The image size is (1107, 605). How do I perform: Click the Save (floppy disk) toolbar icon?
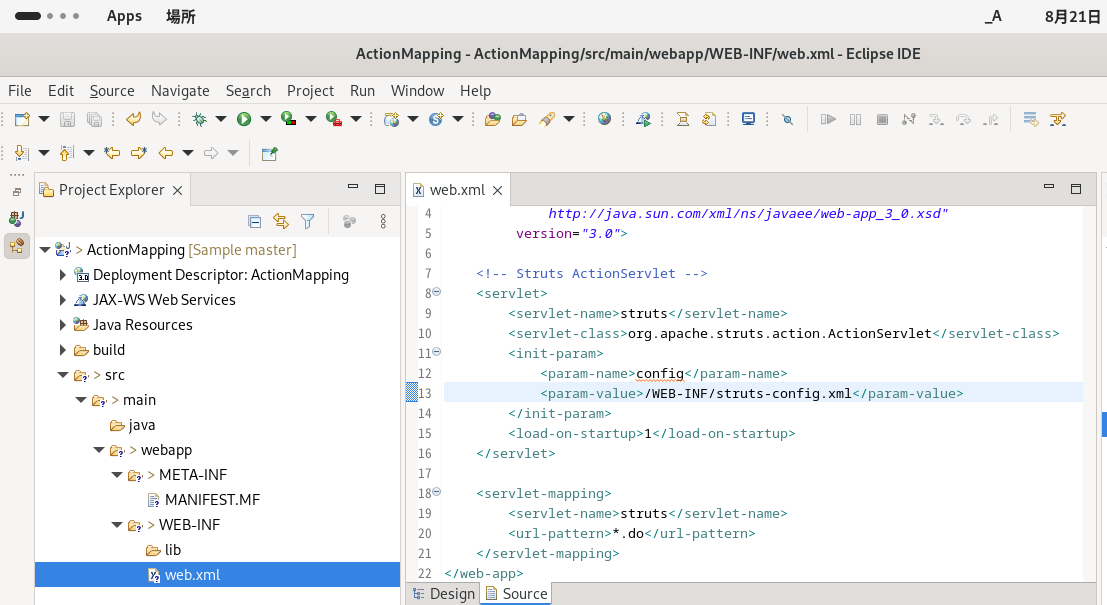(67, 119)
